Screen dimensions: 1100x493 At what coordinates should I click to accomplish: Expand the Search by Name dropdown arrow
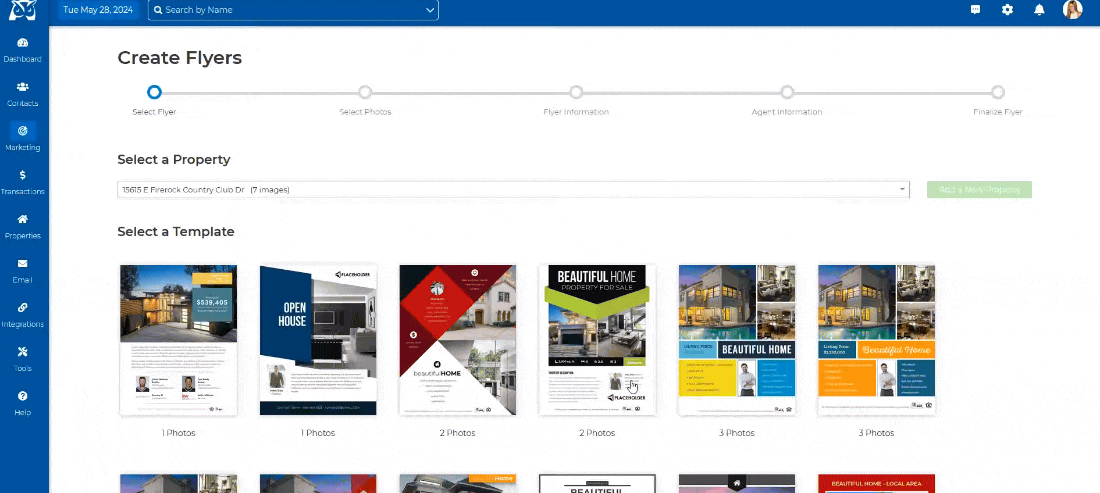(429, 10)
